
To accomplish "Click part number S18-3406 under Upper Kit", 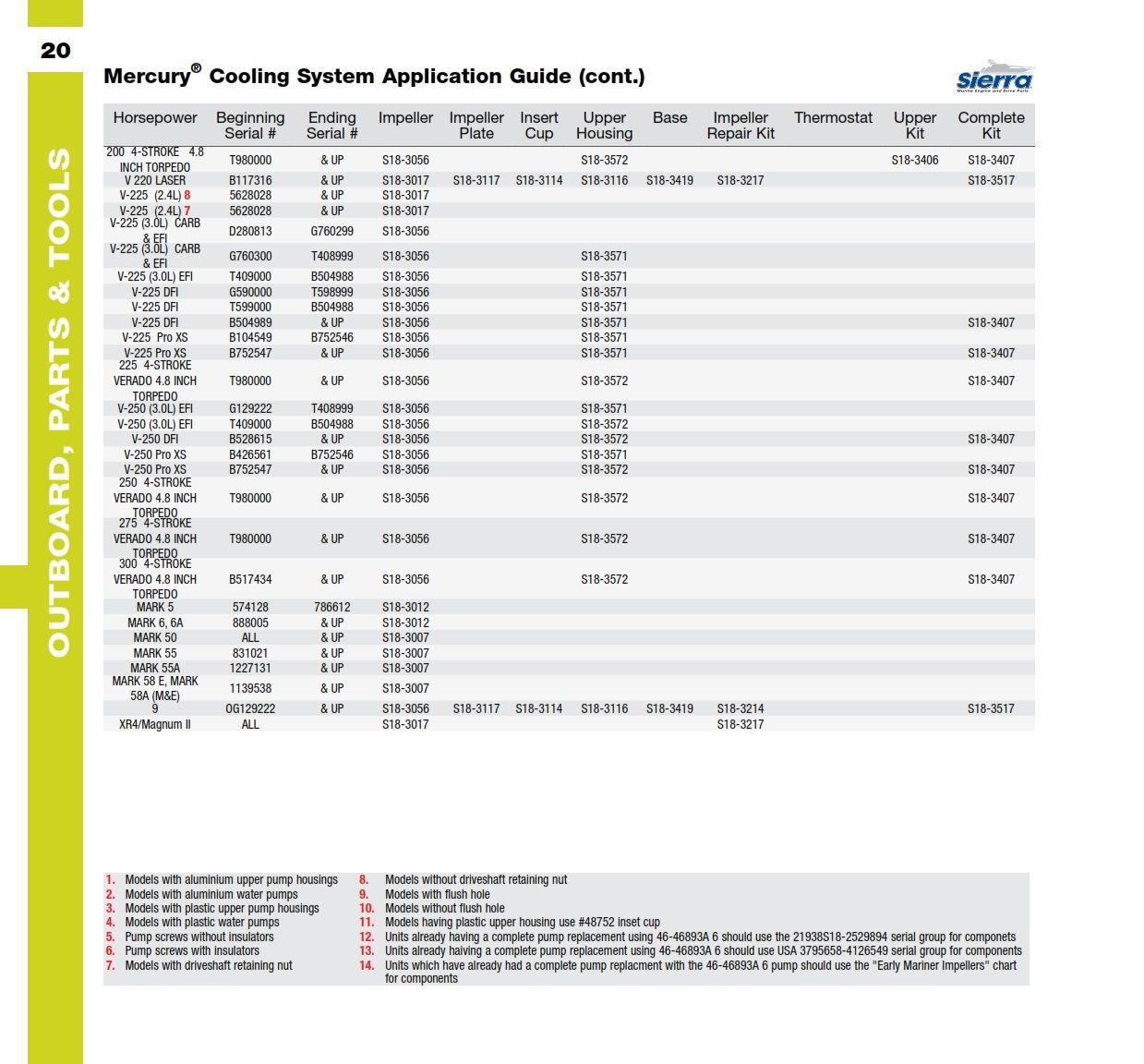I will (914, 160).
